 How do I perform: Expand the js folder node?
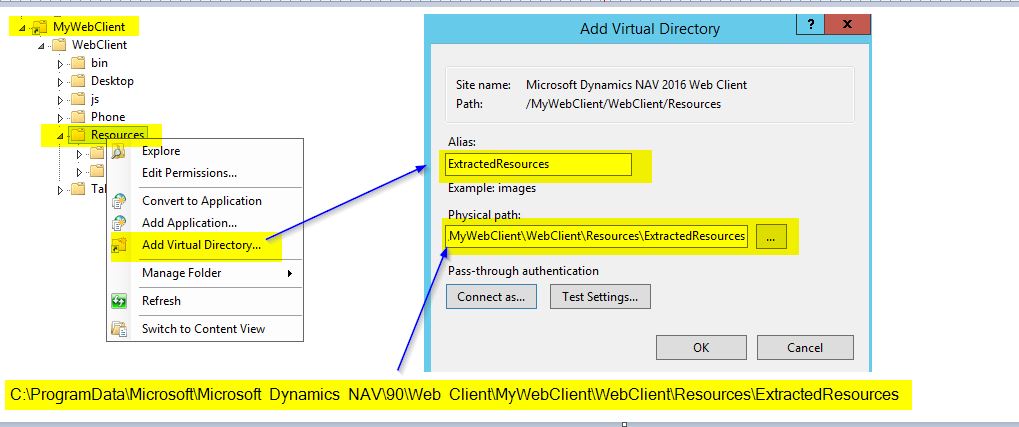click(60, 100)
